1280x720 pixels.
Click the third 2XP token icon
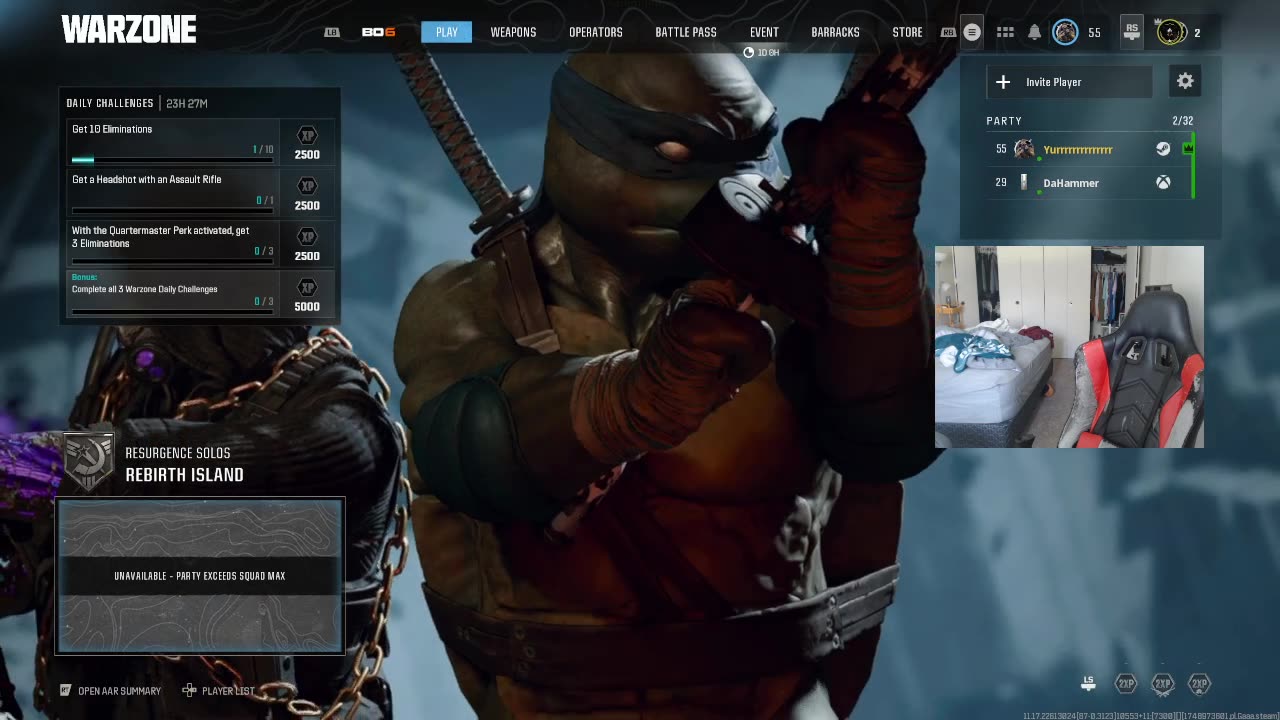click(x=1199, y=684)
